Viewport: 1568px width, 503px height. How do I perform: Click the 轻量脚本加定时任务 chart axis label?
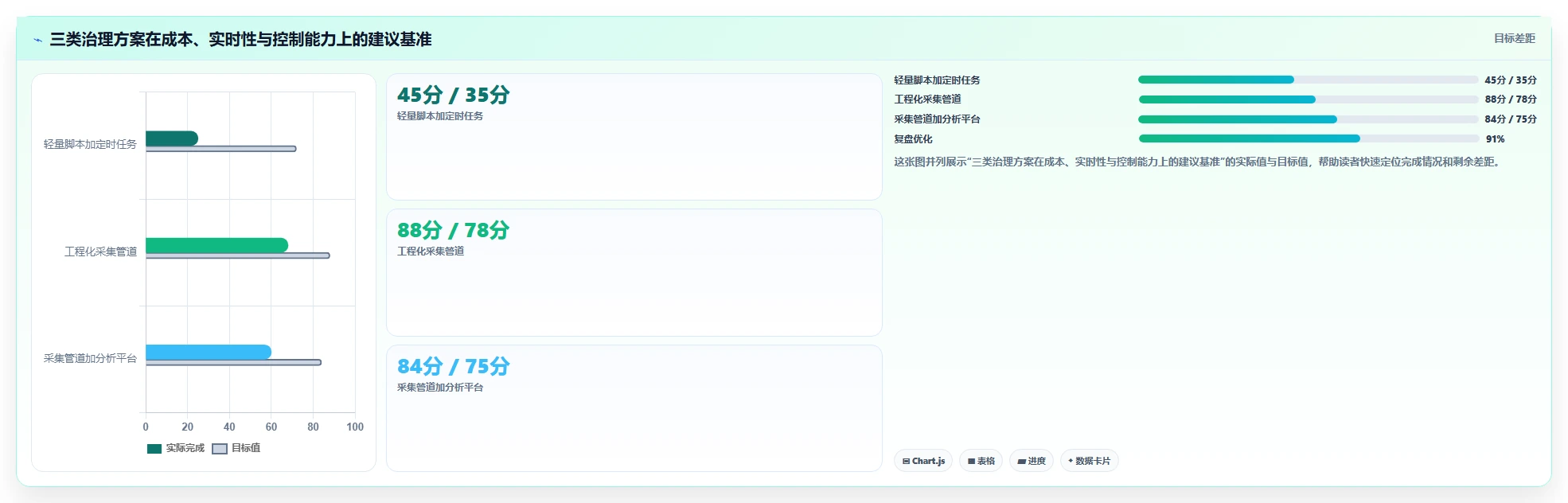coord(90,144)
